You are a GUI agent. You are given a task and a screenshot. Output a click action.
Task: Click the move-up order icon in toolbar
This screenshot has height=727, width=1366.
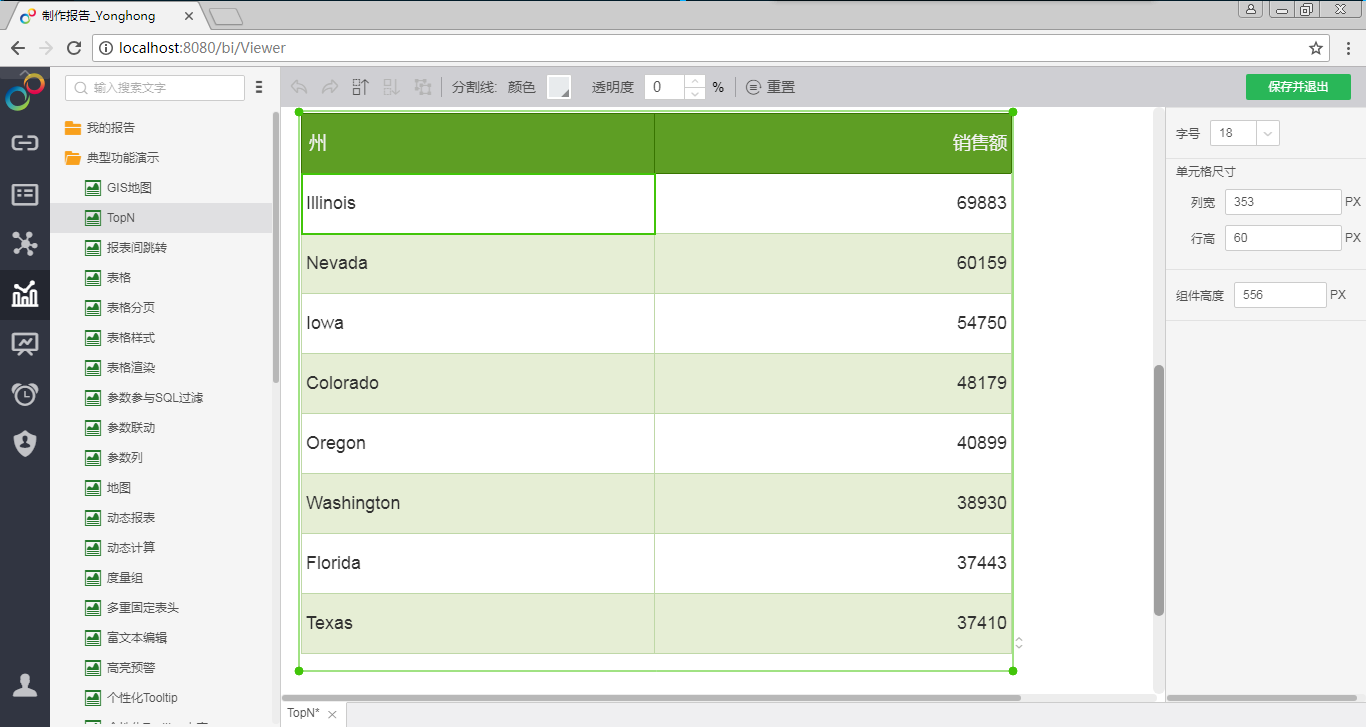(361, 88)
